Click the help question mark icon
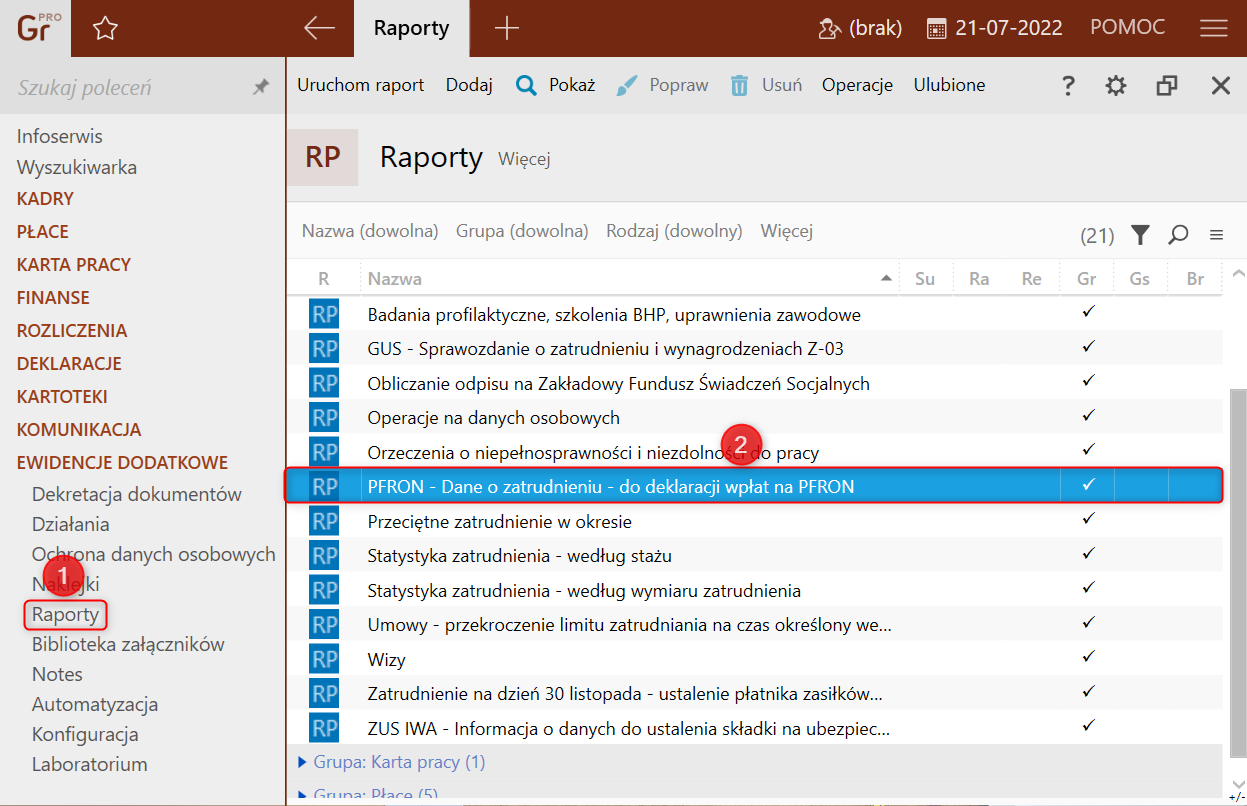 point(1068,86)
